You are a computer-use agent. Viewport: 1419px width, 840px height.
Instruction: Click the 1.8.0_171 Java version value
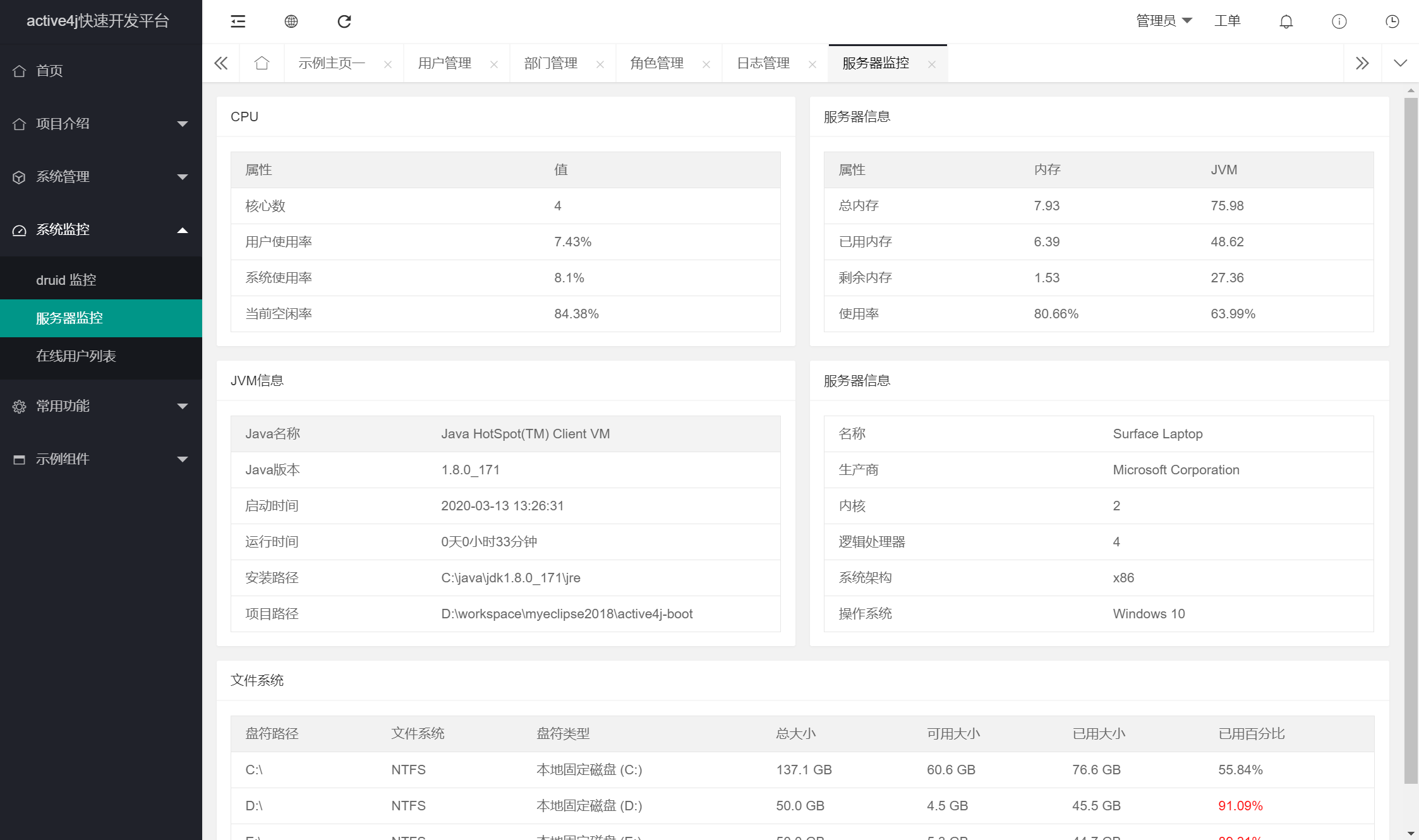tap(470, 470)
